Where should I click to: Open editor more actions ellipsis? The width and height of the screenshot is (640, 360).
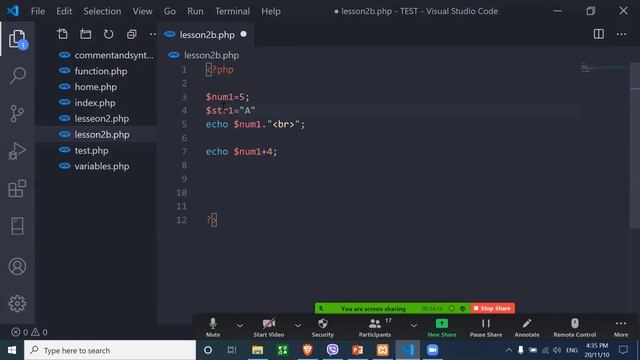(621, 34)
